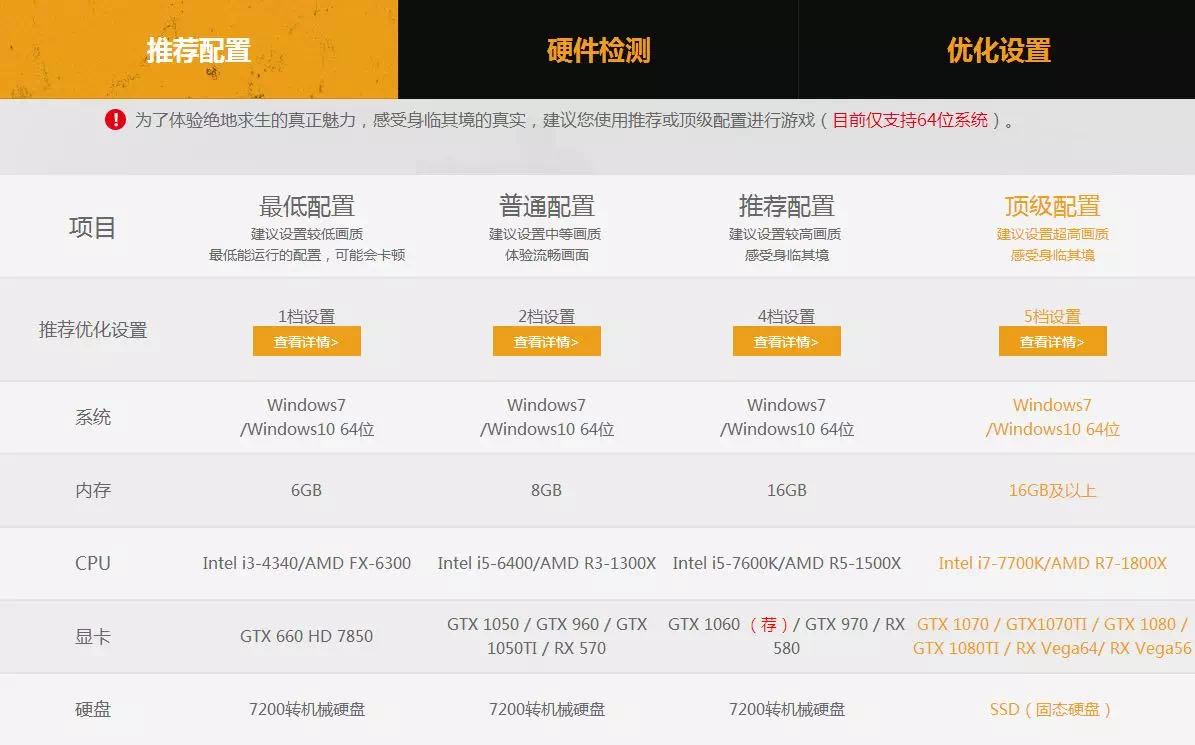Click Windows7 system cell in 最低配置 column
The width and height of the screenshot is (1195, 745).
tap(306, 417)
